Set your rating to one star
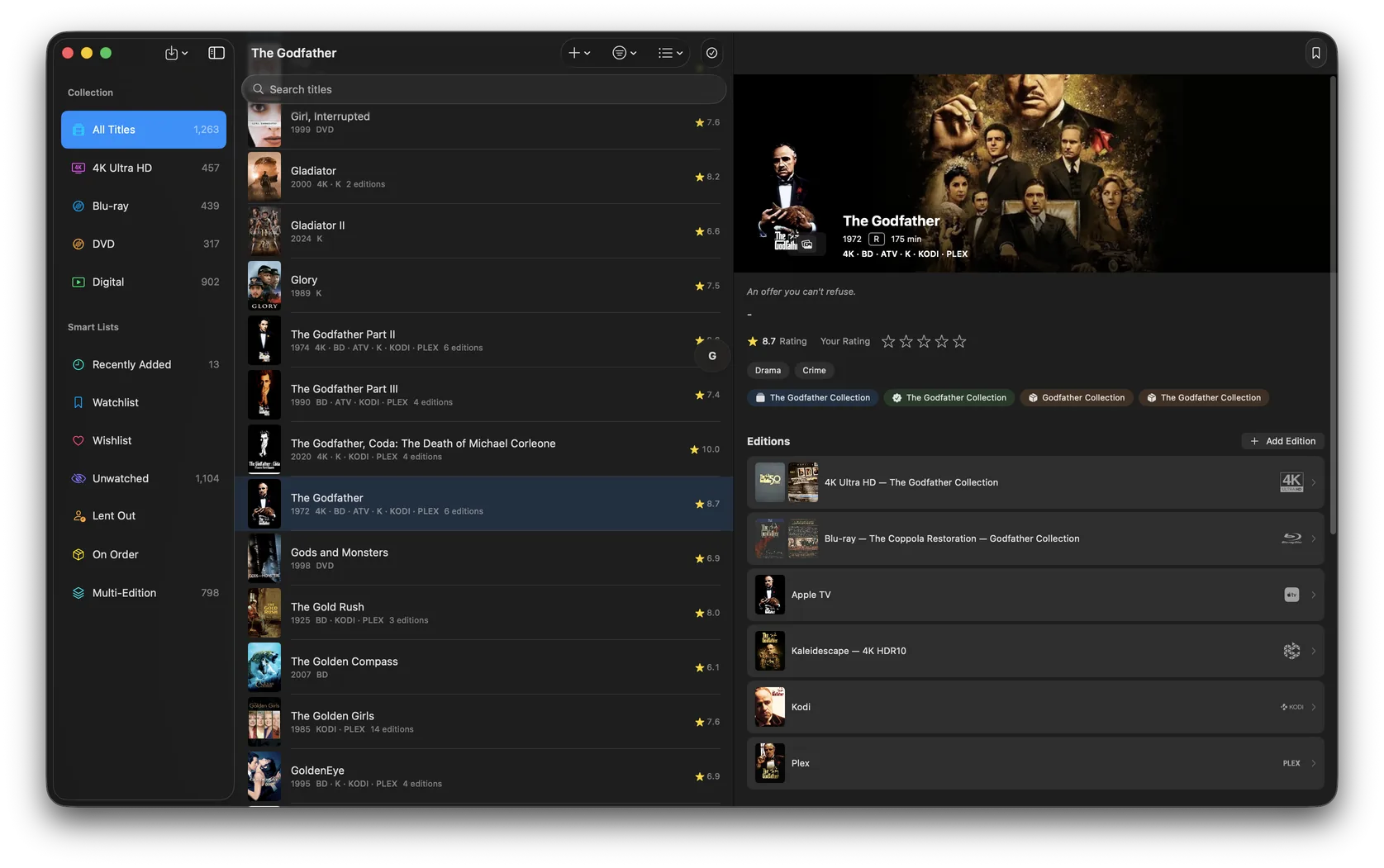 pos(888,341)
